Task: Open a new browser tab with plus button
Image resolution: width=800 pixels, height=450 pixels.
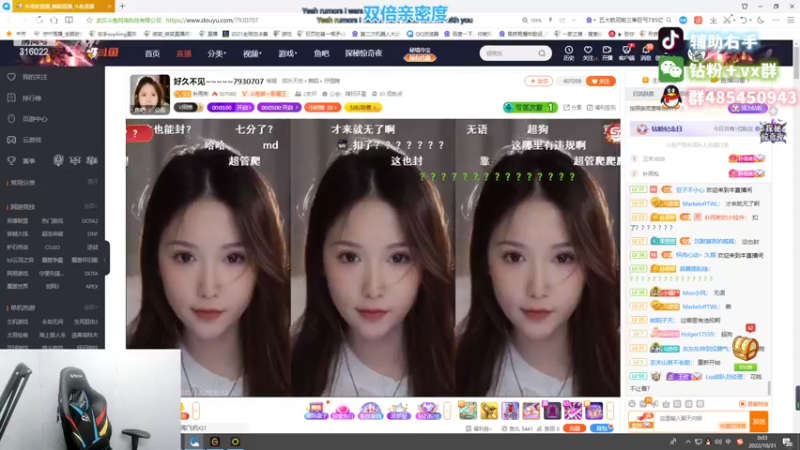Action: (x=122, y=6)
